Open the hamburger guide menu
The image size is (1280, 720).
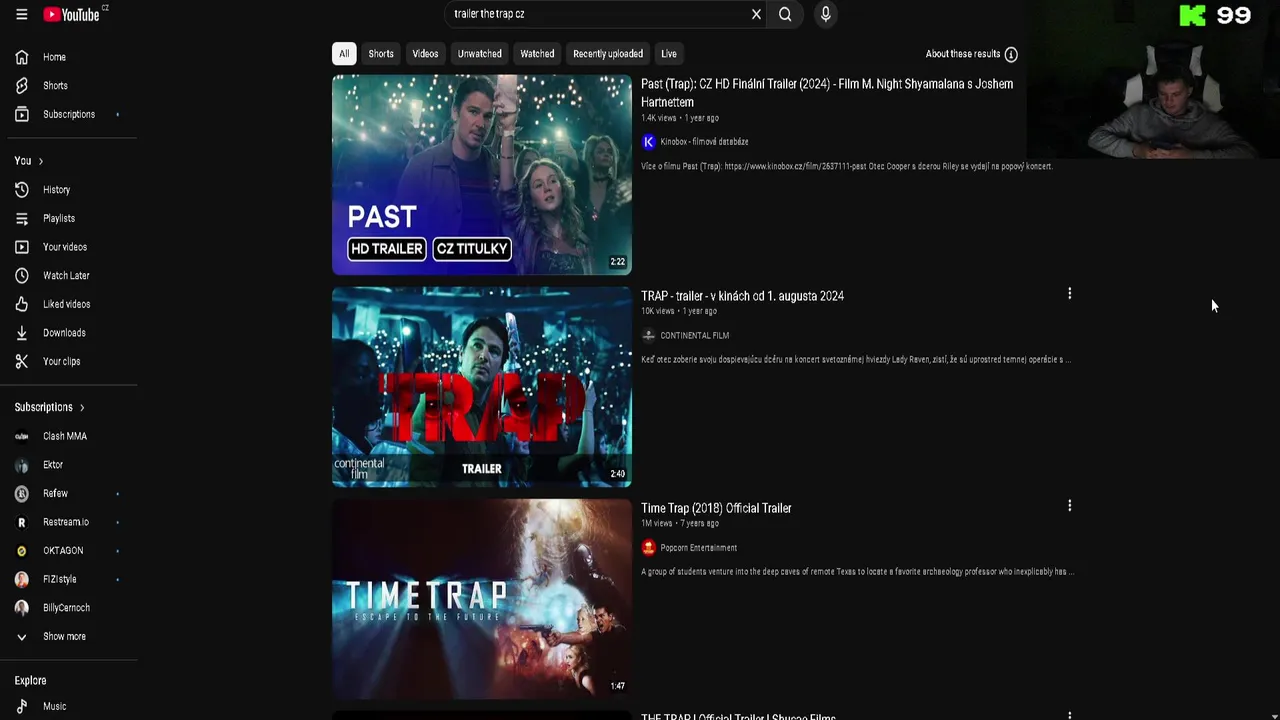click(x=21, y=14)
